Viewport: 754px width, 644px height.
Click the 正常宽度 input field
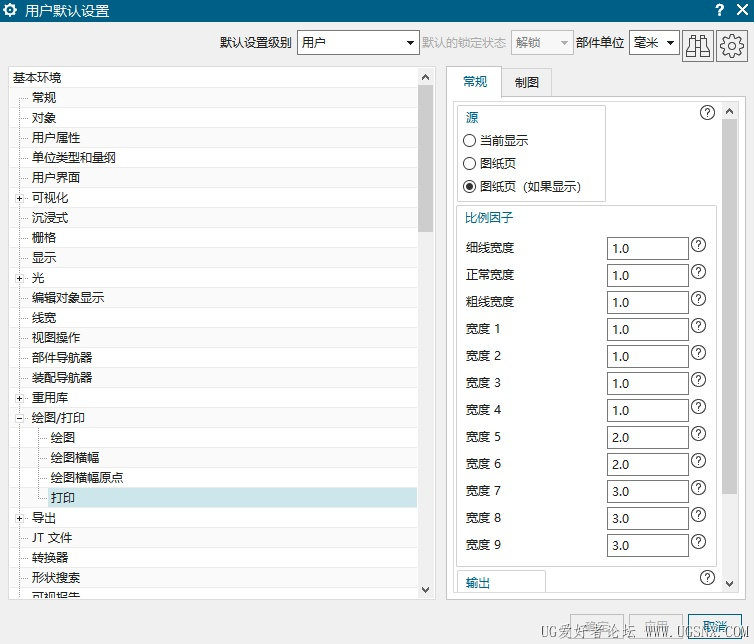647,275
